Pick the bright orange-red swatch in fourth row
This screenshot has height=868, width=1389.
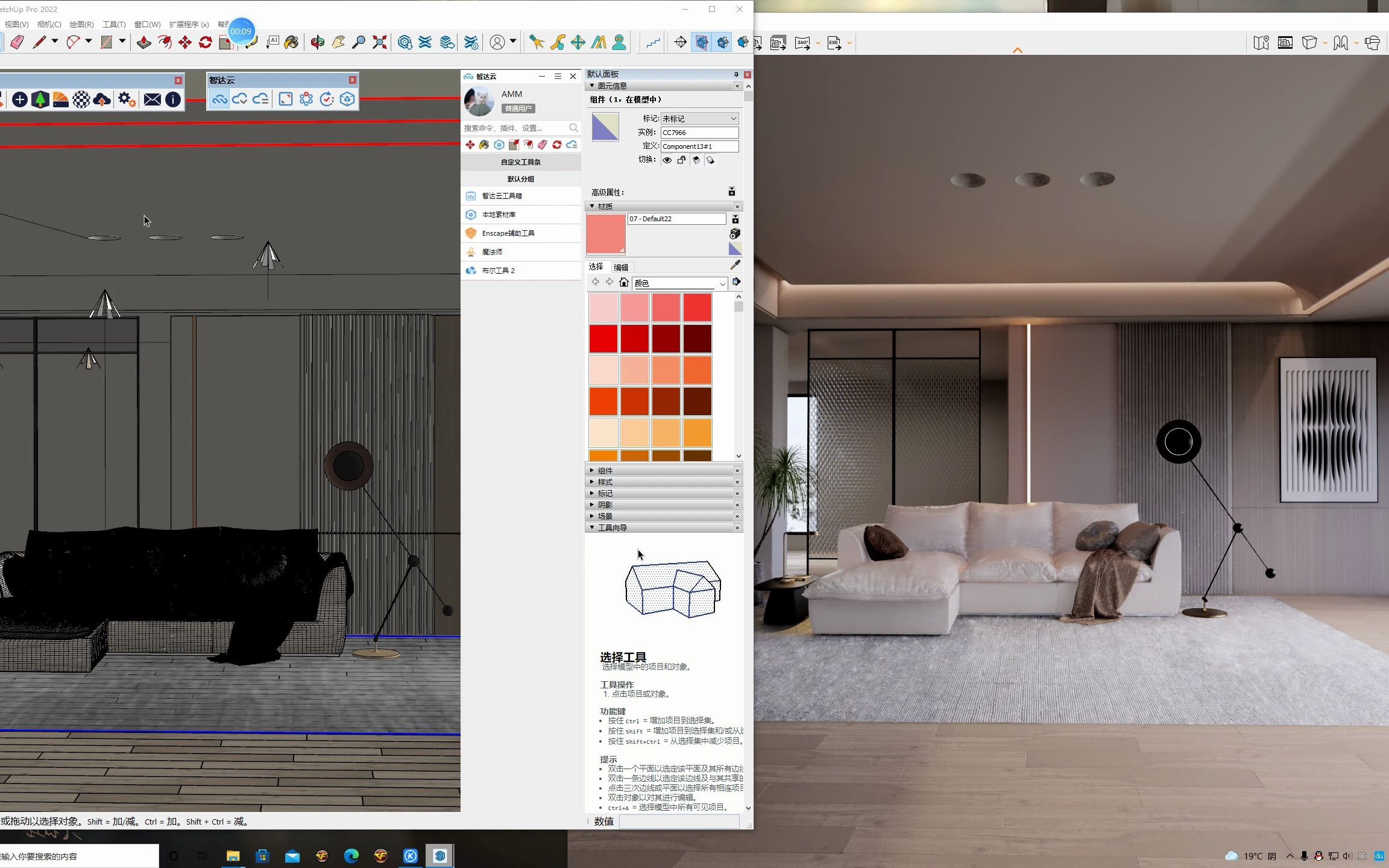tap(603, 401)
